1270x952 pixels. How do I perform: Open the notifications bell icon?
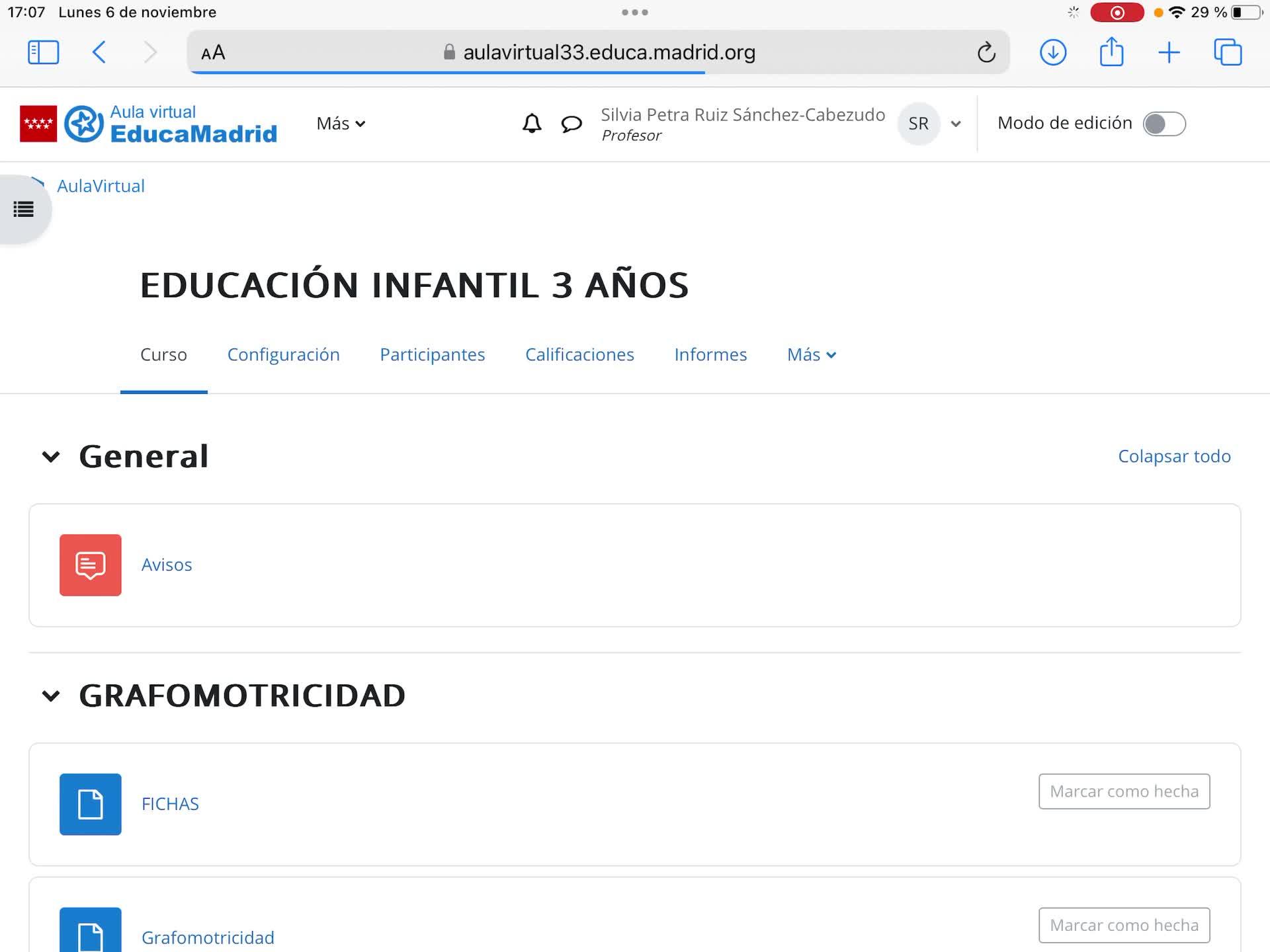point(532,124)
